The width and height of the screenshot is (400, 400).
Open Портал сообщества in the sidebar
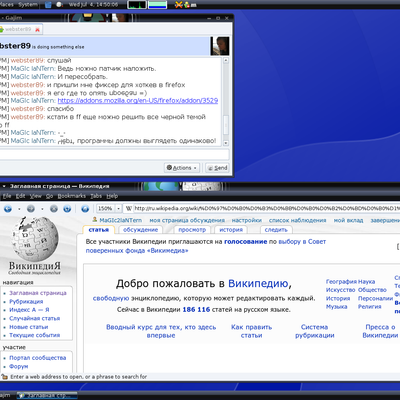37,358
